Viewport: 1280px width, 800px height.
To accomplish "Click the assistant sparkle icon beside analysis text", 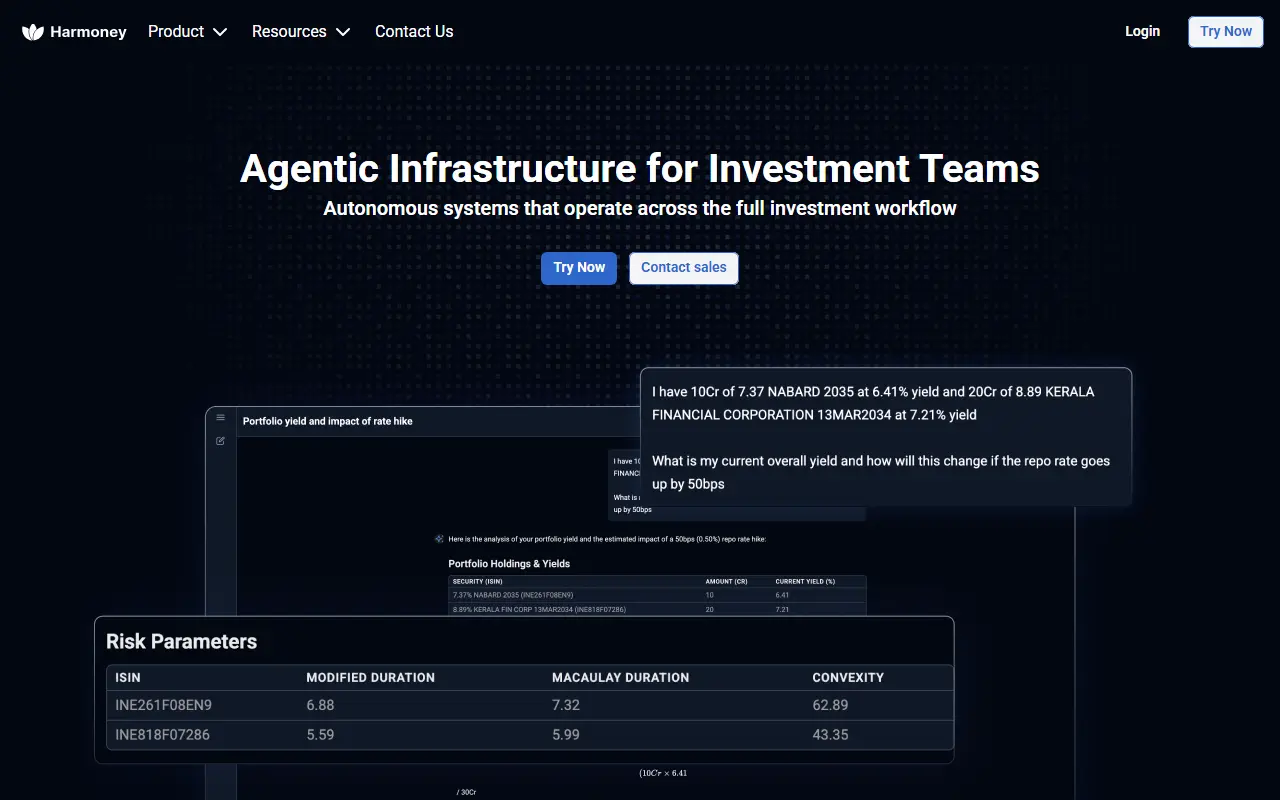I will pyautogui.click(x=439, y=539).
